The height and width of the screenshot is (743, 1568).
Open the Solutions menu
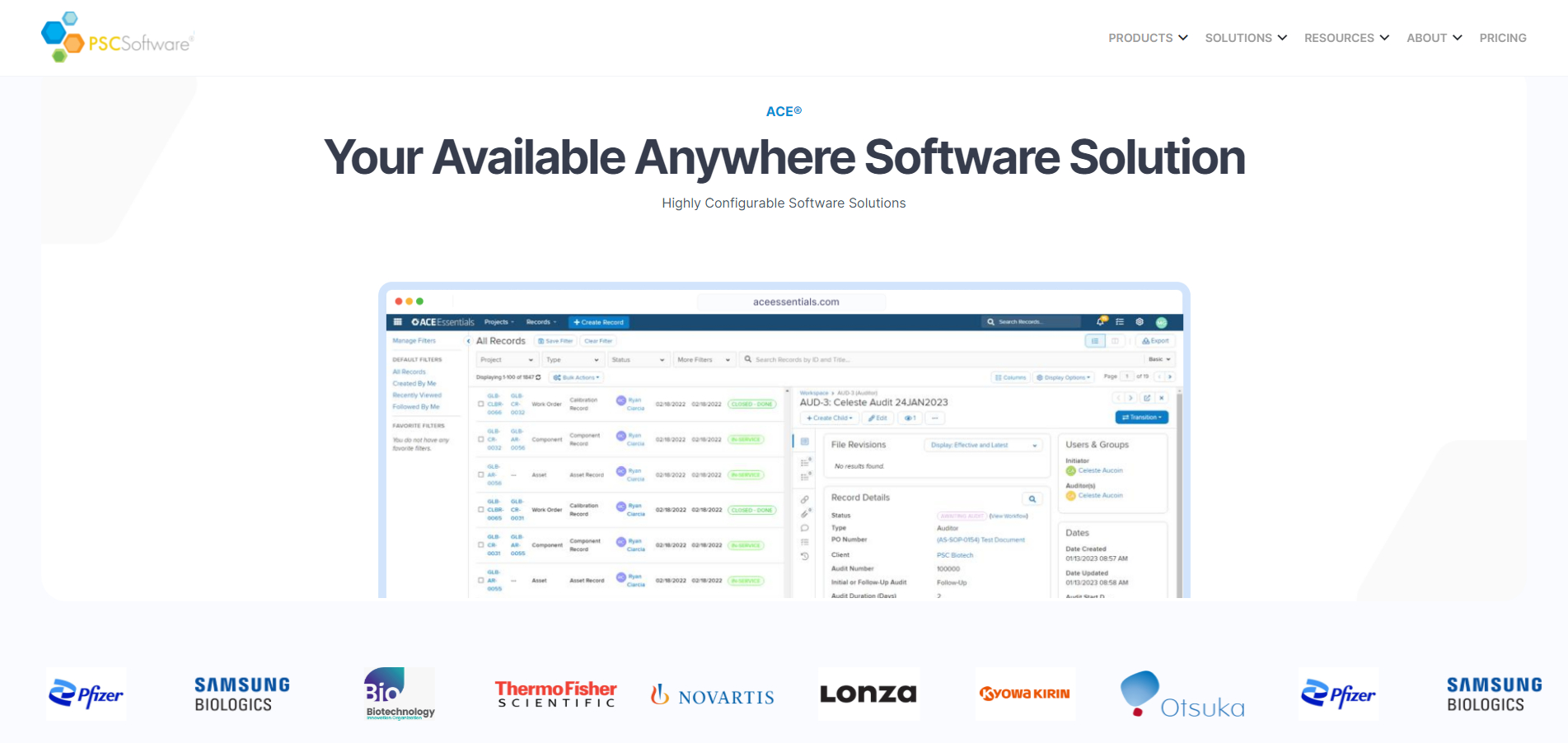click(1245, 38)
